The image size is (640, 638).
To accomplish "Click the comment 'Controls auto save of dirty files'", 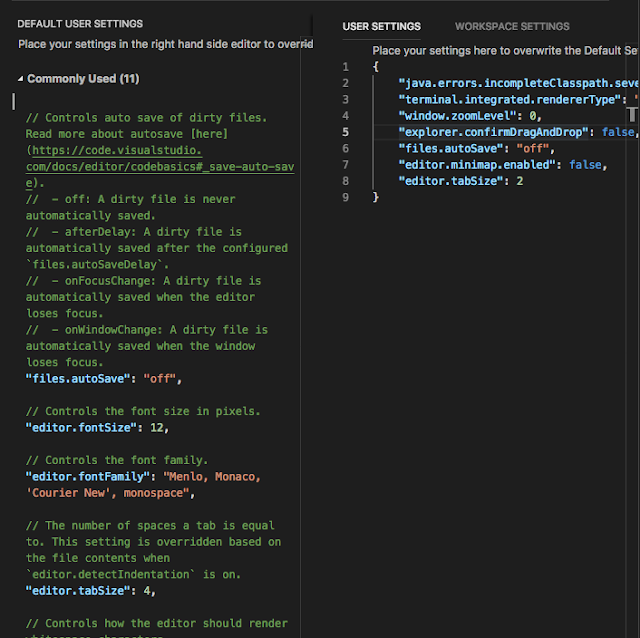I will click(x=146, y=118).
